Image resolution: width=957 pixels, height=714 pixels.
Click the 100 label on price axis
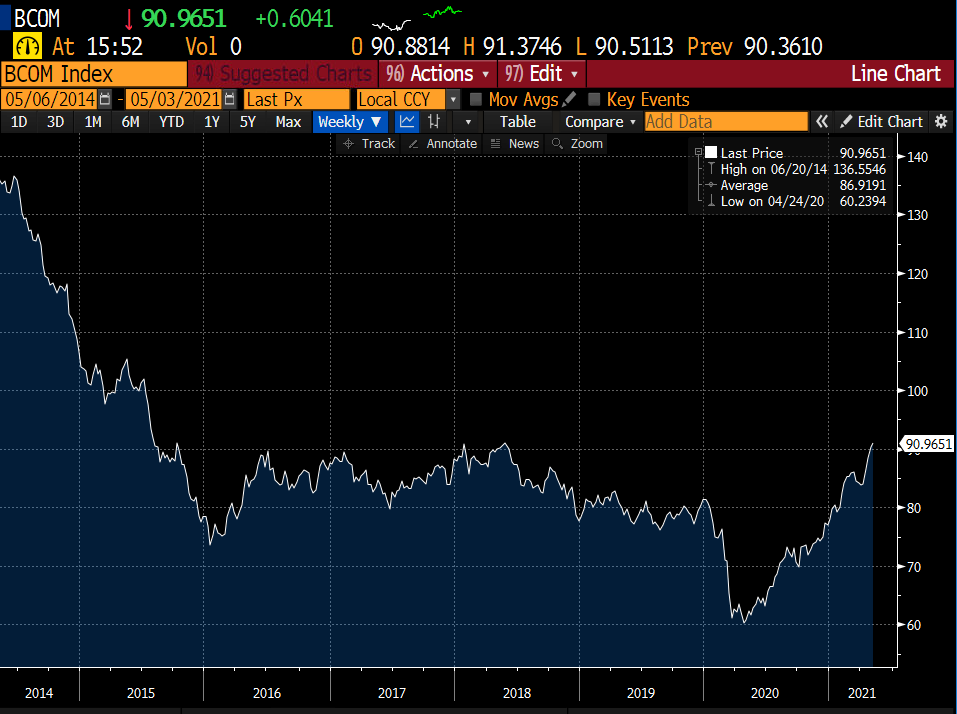click(x=917, y=391)
